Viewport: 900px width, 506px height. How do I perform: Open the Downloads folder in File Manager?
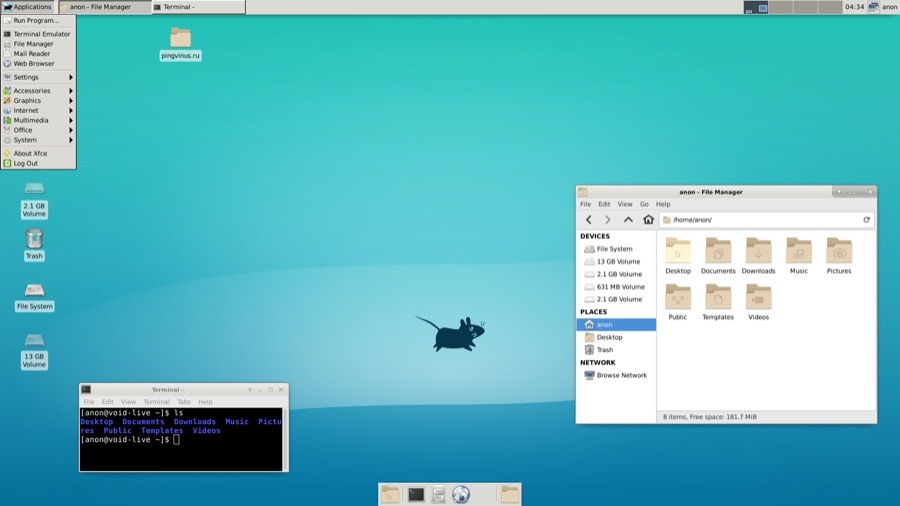click(x=758, y=256)
